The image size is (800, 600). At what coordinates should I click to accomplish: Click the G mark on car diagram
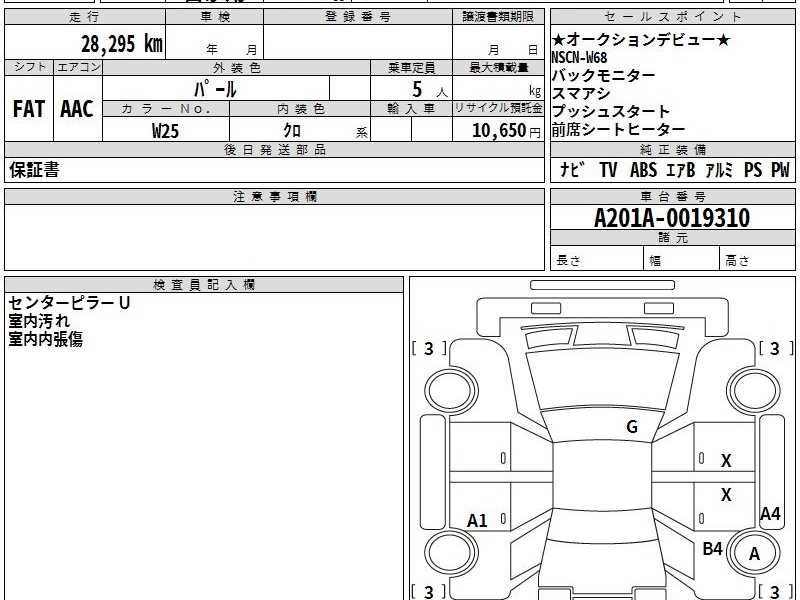(632, 427)
